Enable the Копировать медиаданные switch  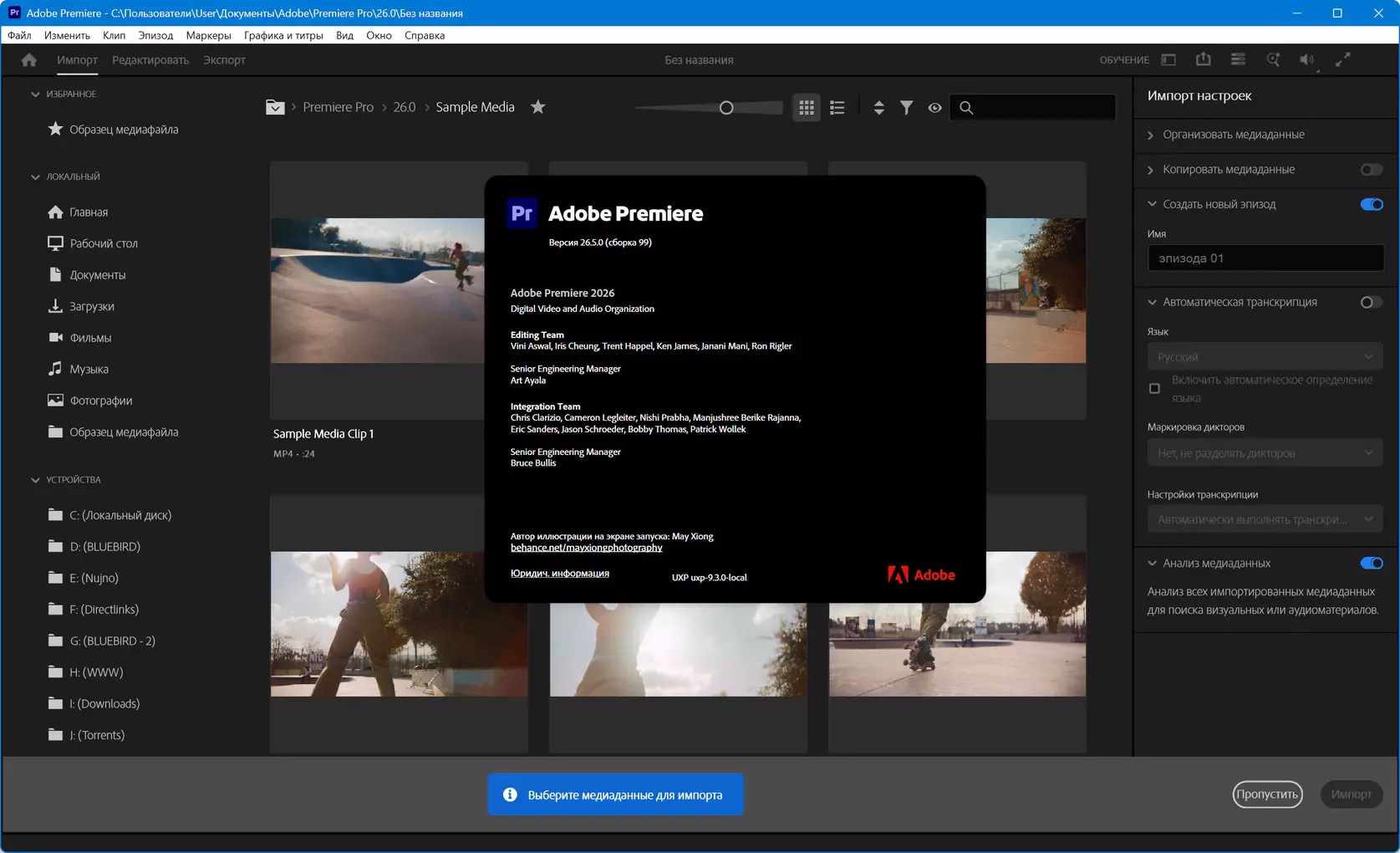[1371, 170]
